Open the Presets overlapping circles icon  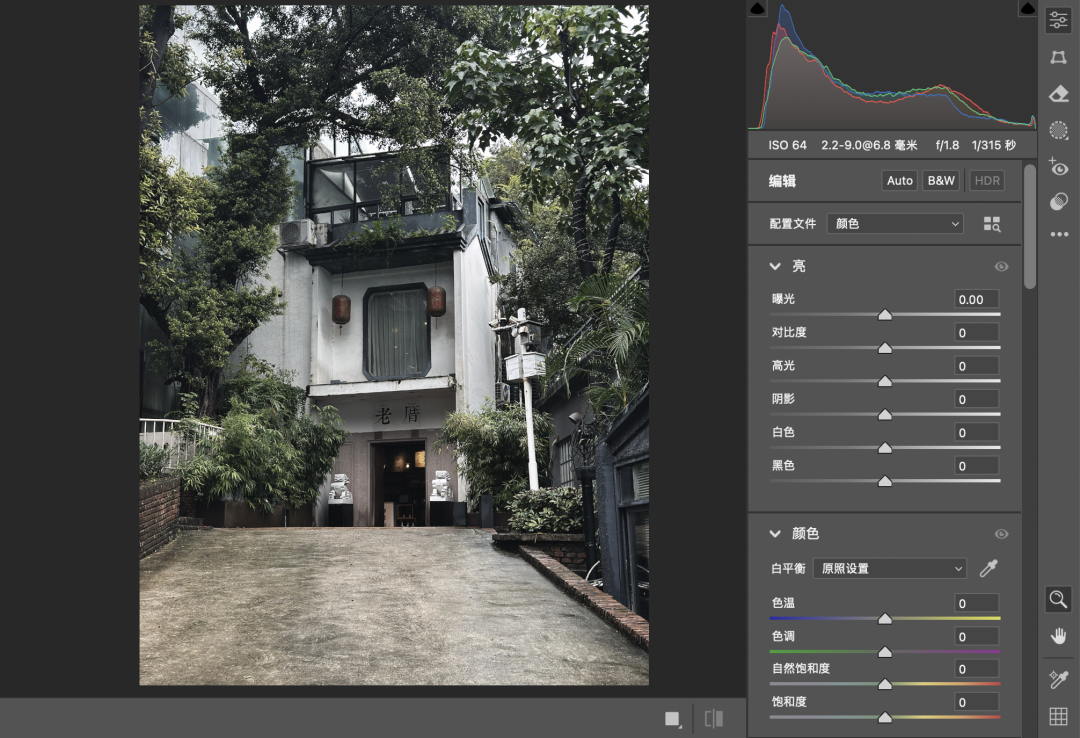coord(1059,201)
